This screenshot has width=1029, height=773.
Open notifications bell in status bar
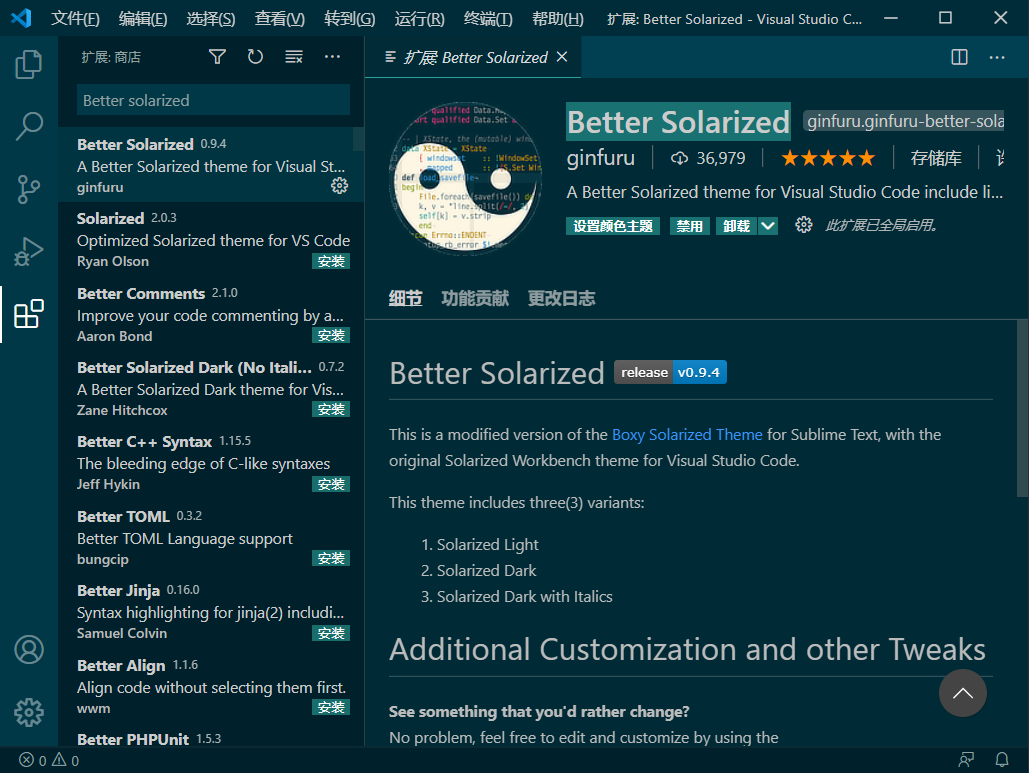click(1002, 760)
